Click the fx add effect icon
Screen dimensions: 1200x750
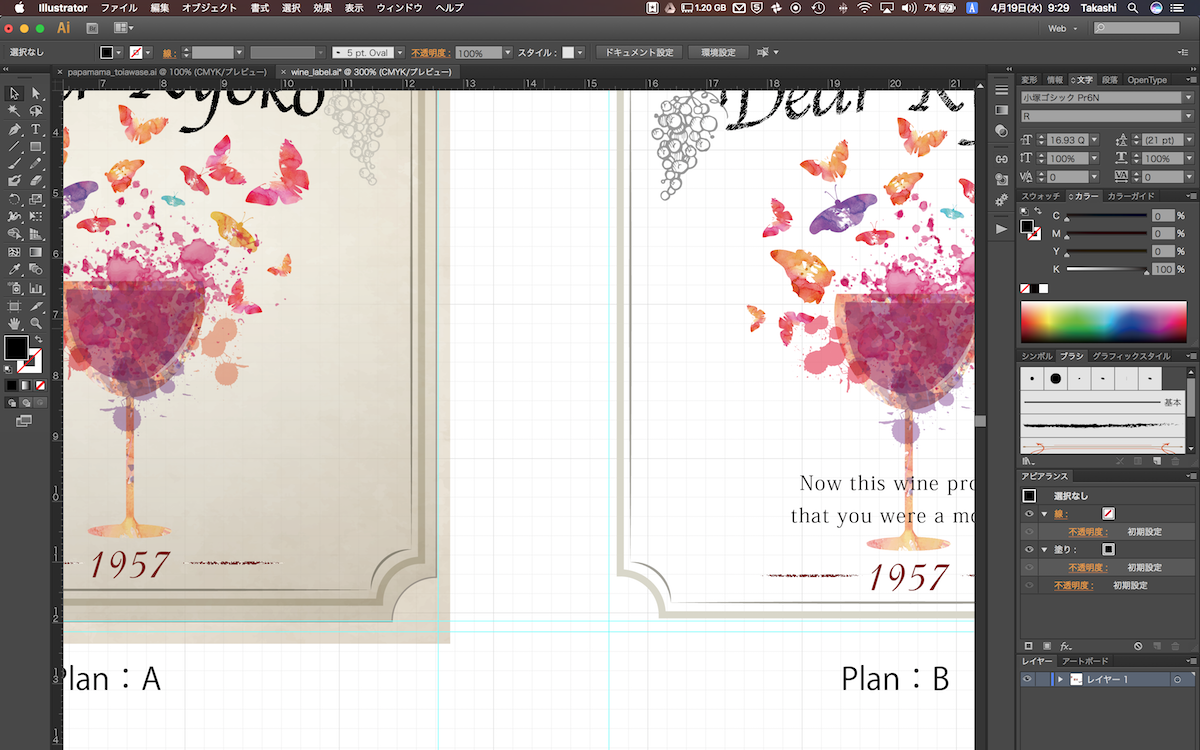tap(1066, 646)
